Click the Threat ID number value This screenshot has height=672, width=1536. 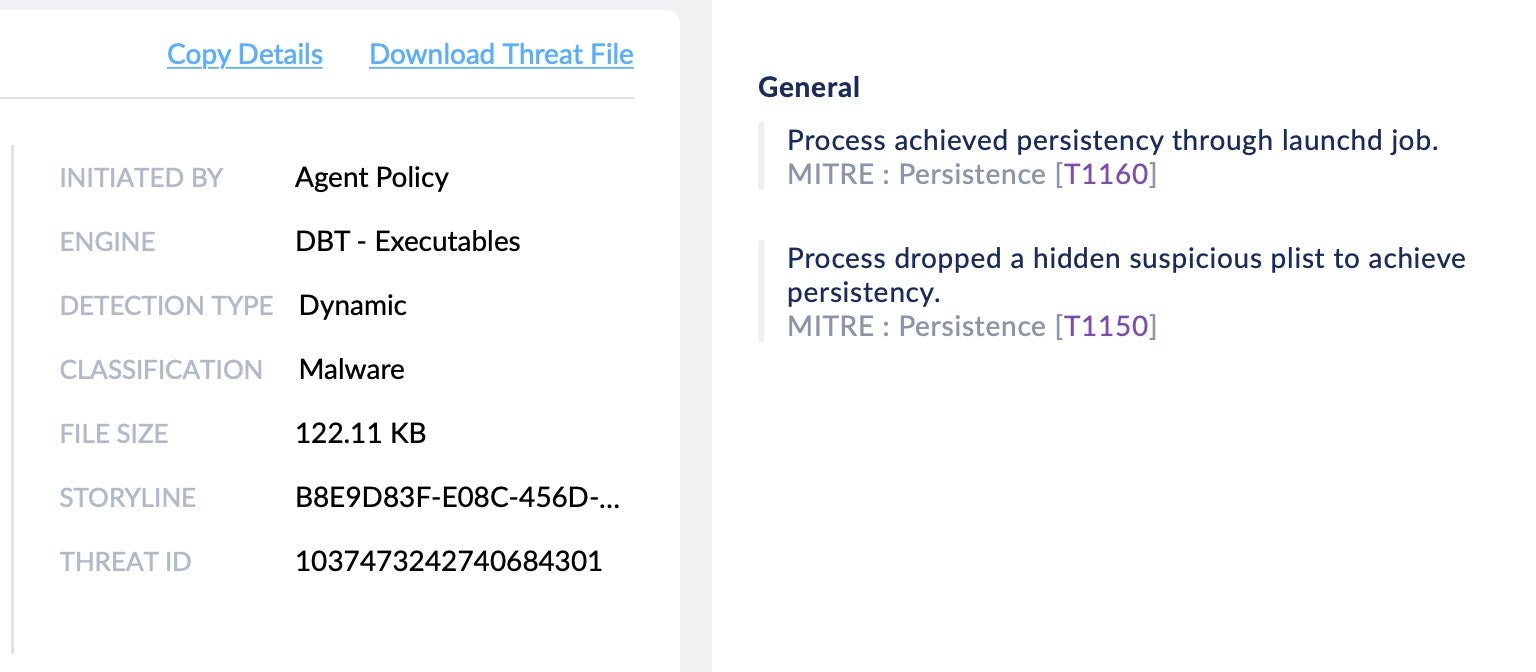(x=448, y=561)
